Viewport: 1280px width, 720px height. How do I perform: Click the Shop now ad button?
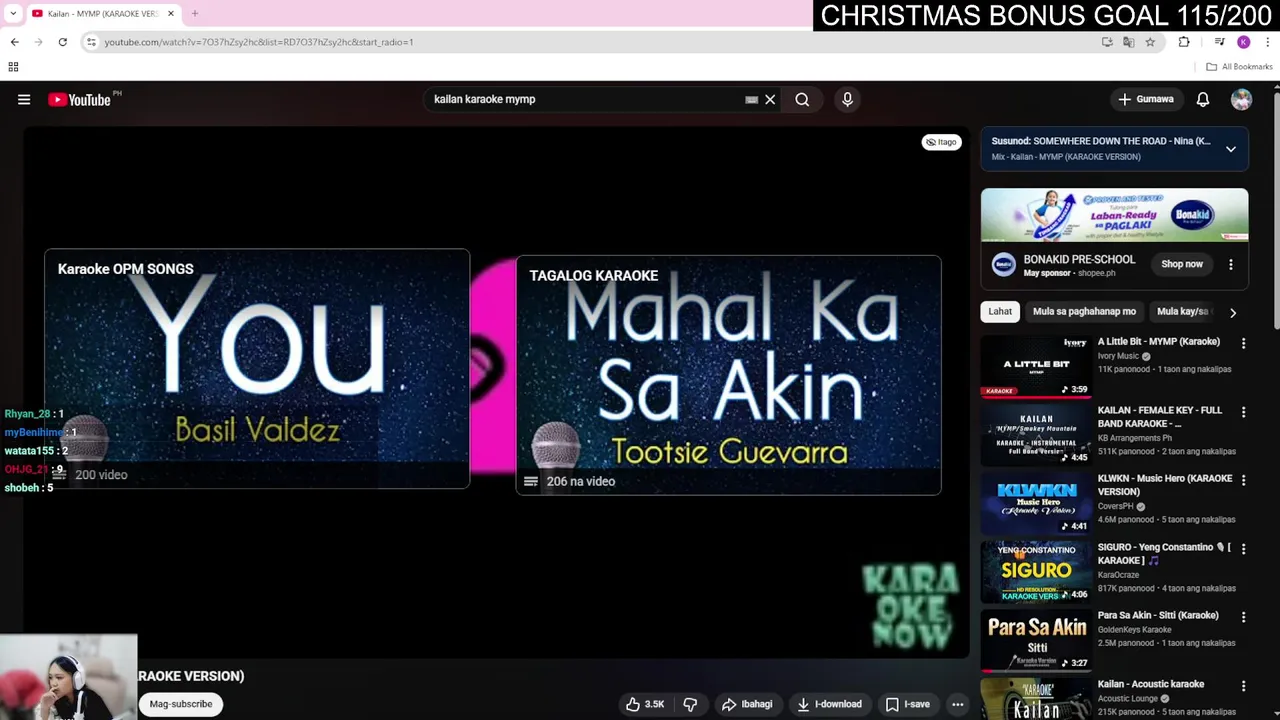(x=1182, y=264)
